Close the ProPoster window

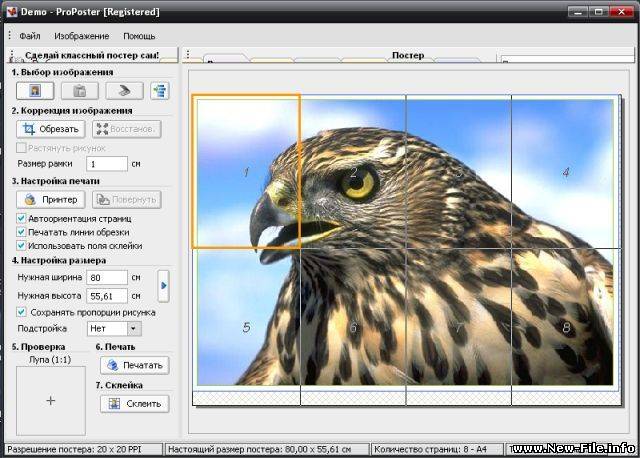[621, 12]
